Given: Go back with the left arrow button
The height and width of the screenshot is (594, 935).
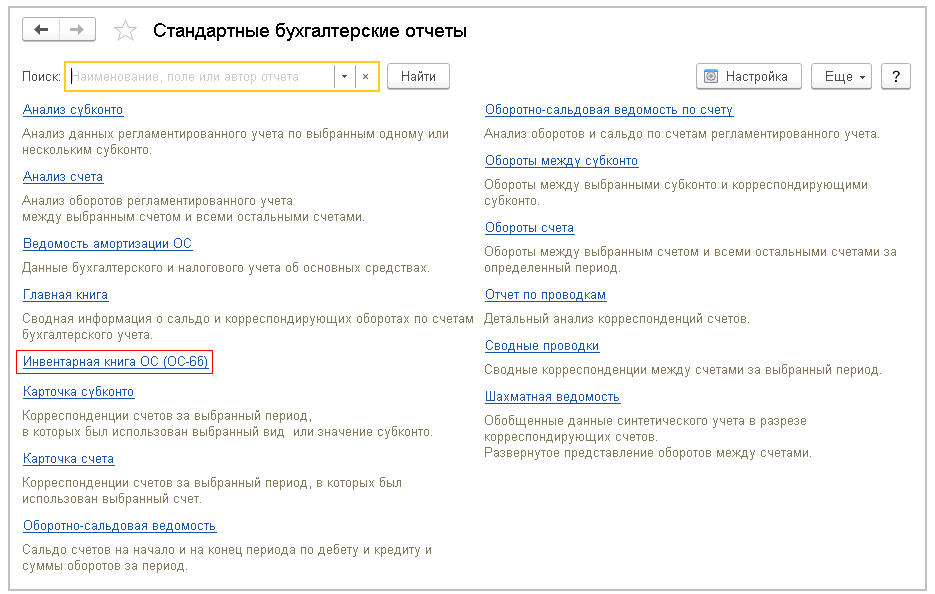Looking at the screenshot, I should [x=41, y=29].
